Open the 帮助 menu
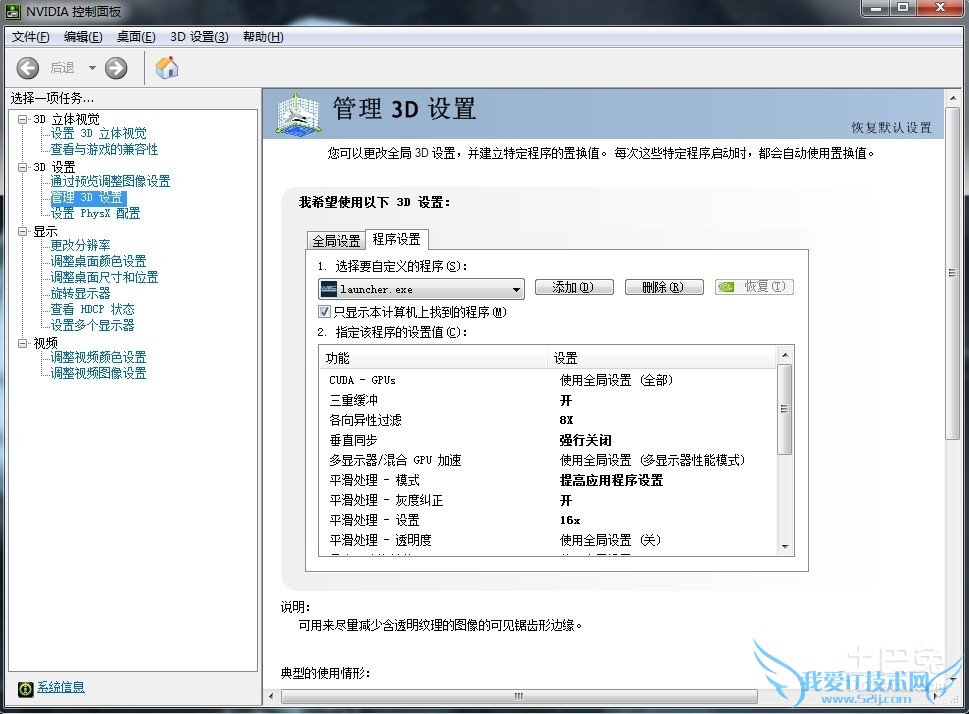The image size is (969, 714). [x=262, y=37]
